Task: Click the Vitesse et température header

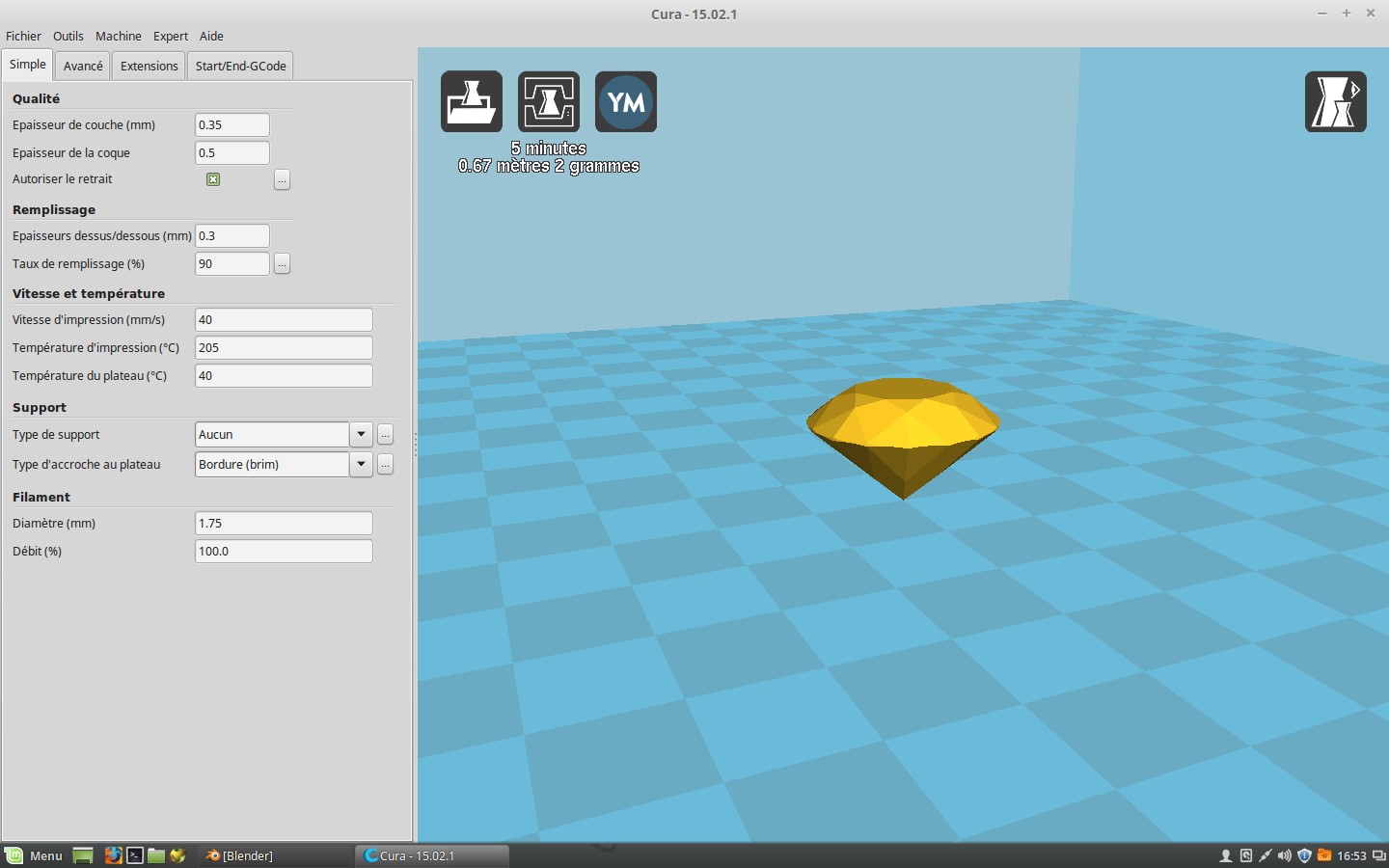Action: click(x=89, y=293)
